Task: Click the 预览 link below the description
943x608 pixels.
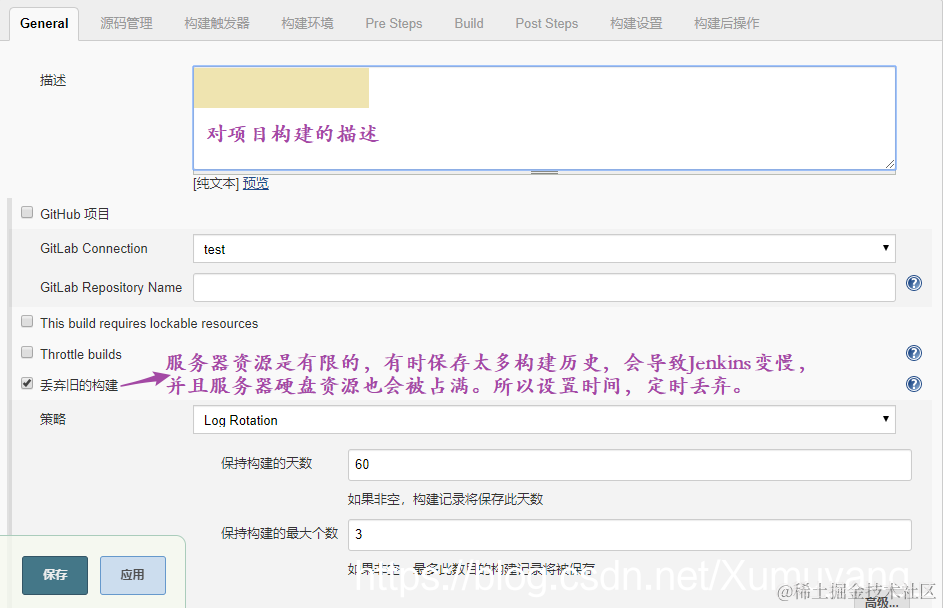Action: pos(255,183)
